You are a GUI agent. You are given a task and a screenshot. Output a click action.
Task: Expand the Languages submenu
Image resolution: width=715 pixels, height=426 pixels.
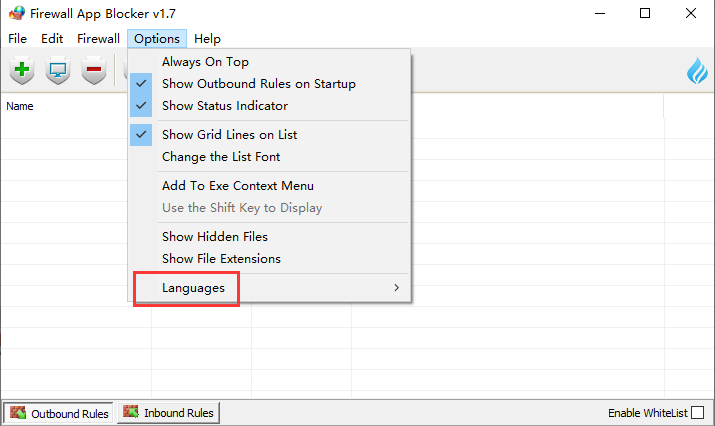269,288
